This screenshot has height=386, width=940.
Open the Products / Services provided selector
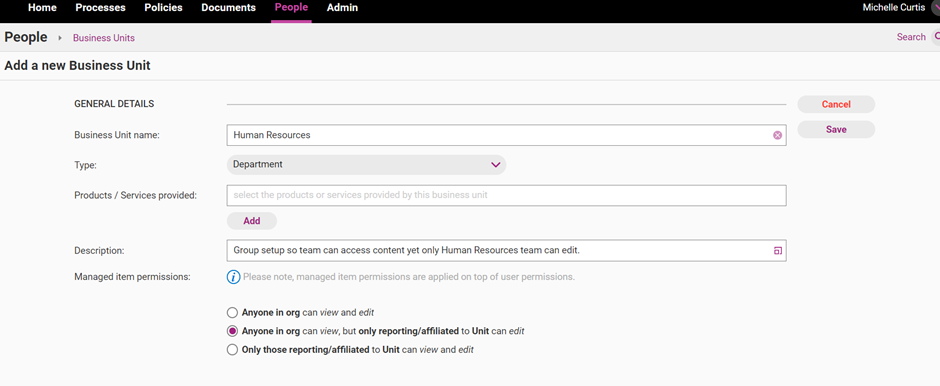pyautogui.click(x=507, y=195)
